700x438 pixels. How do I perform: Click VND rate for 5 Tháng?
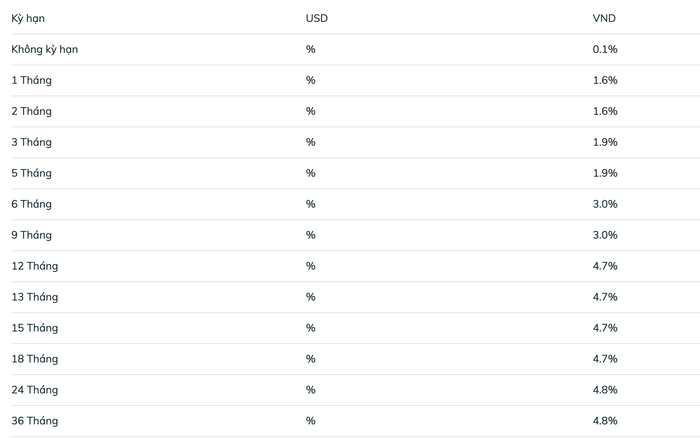[604, 173]
